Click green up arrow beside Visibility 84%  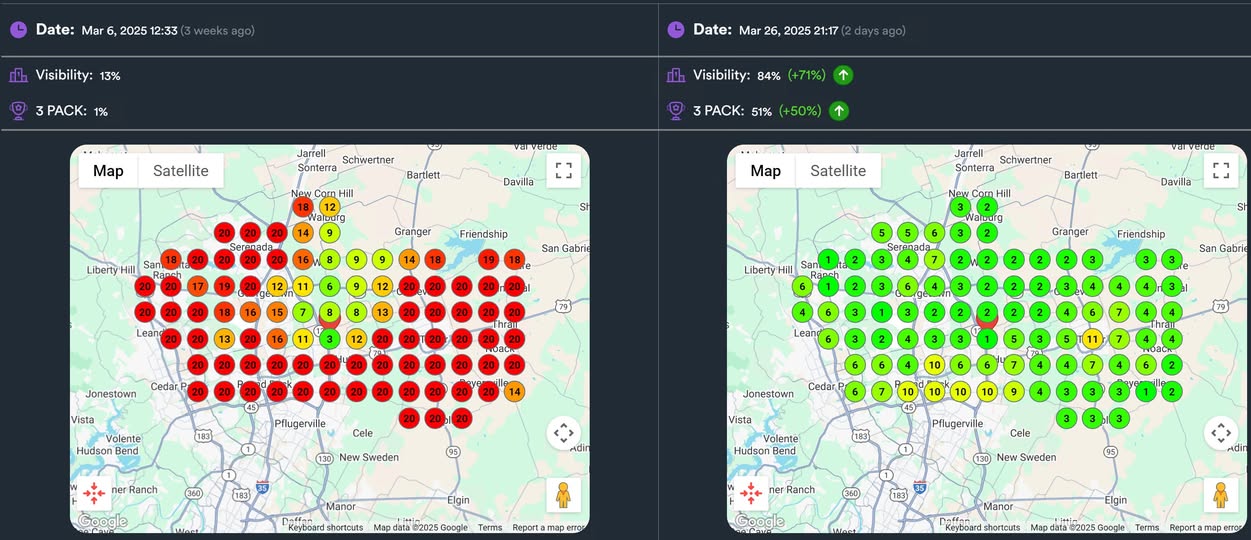(x=843, y=75)
